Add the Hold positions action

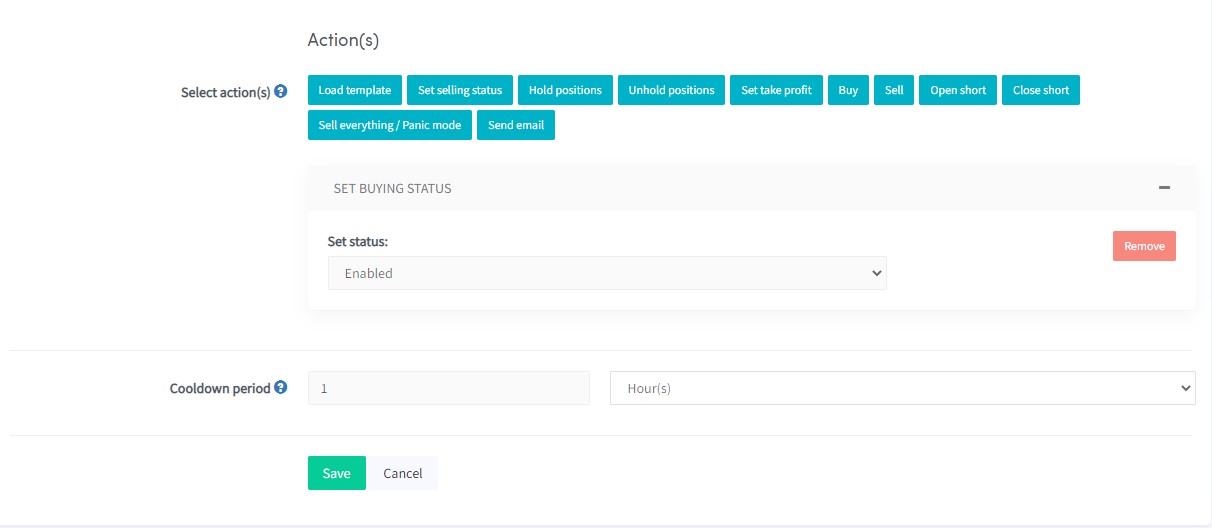point(565,90)
